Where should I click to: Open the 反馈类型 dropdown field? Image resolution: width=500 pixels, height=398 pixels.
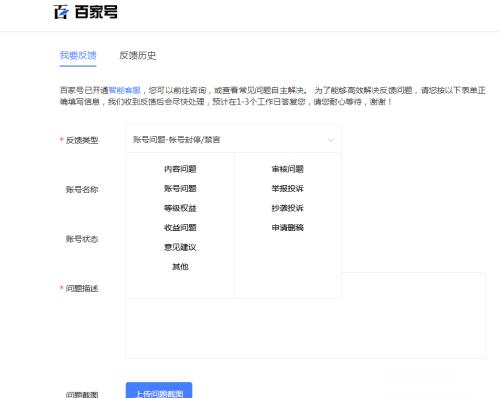(234, 140)
